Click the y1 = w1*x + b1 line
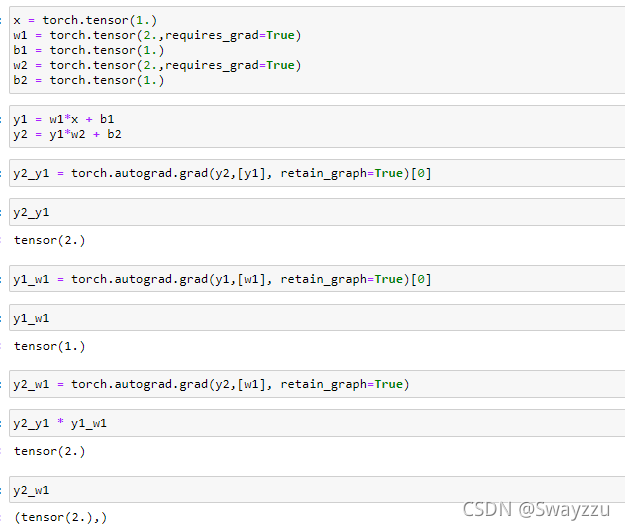625x530 pixels. coord(63,119)
